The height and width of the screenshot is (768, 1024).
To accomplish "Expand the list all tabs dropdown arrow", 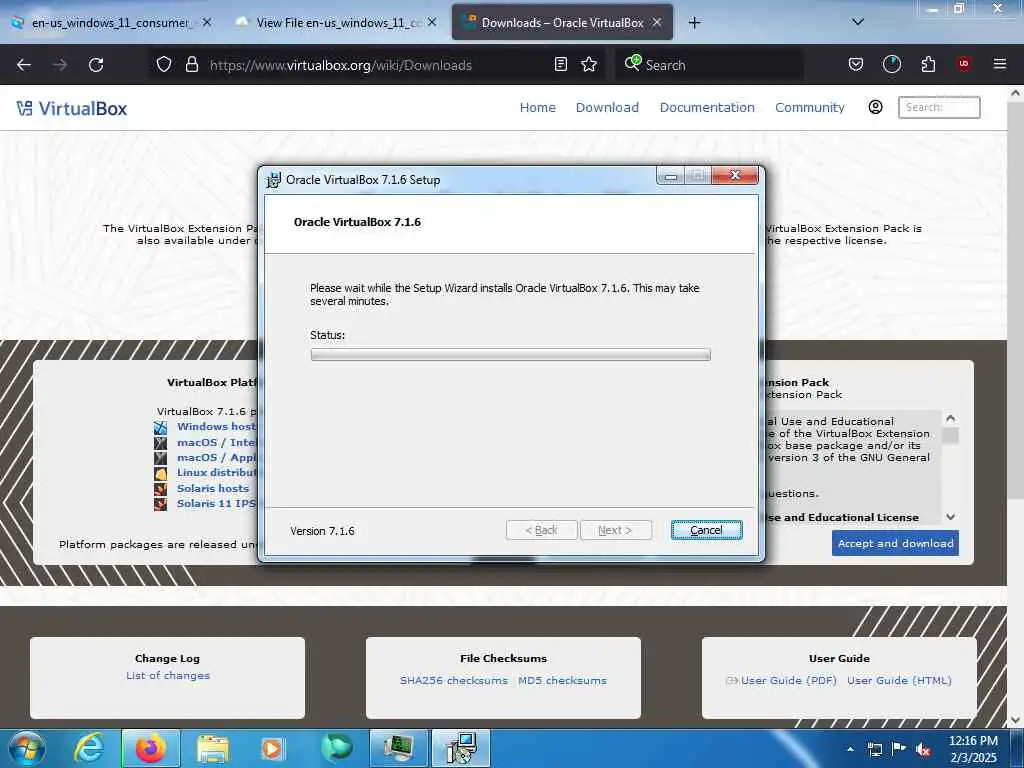I will (858, 22).
